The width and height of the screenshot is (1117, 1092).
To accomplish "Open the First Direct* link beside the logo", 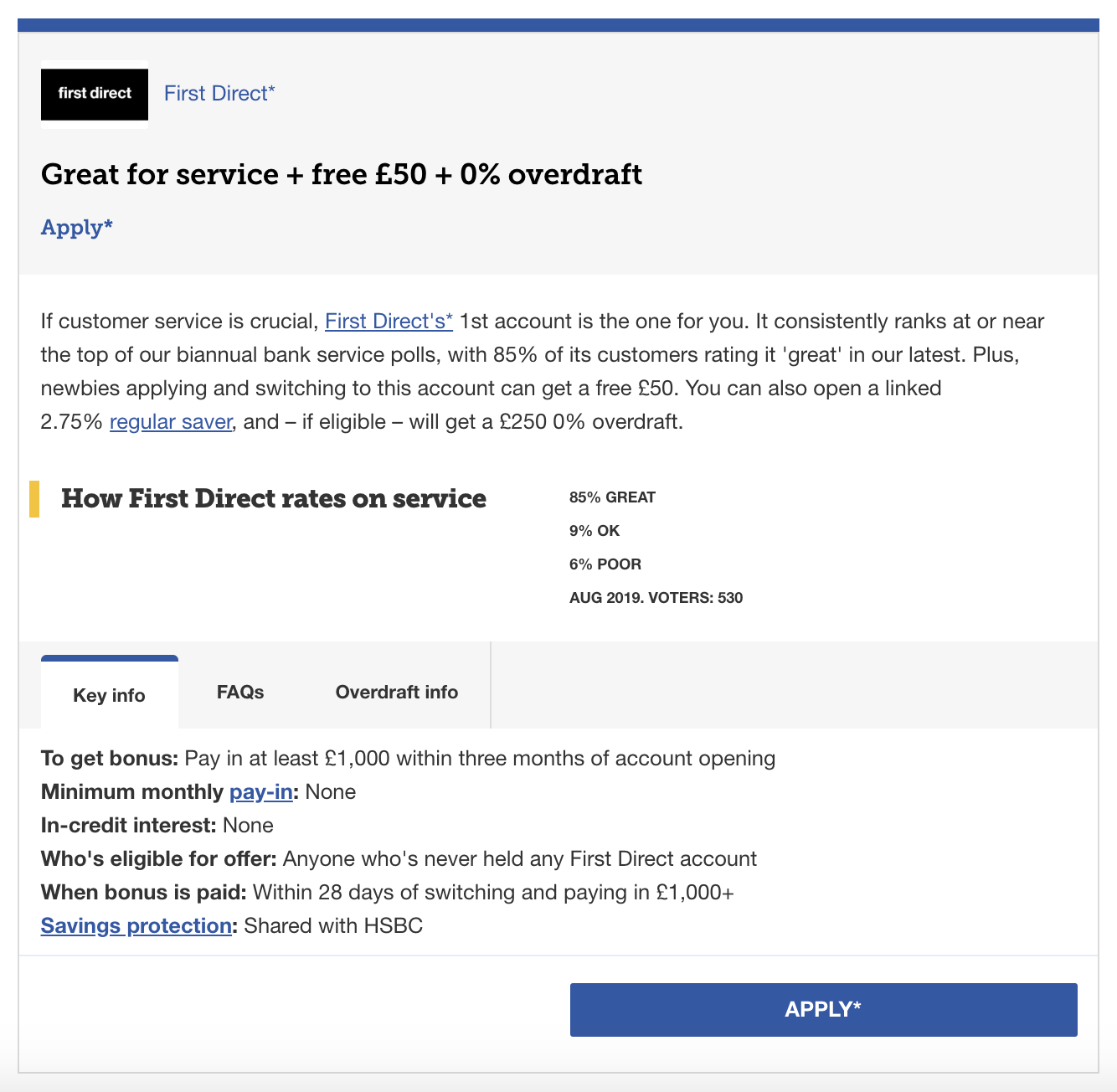I will [x=219, y=93].
